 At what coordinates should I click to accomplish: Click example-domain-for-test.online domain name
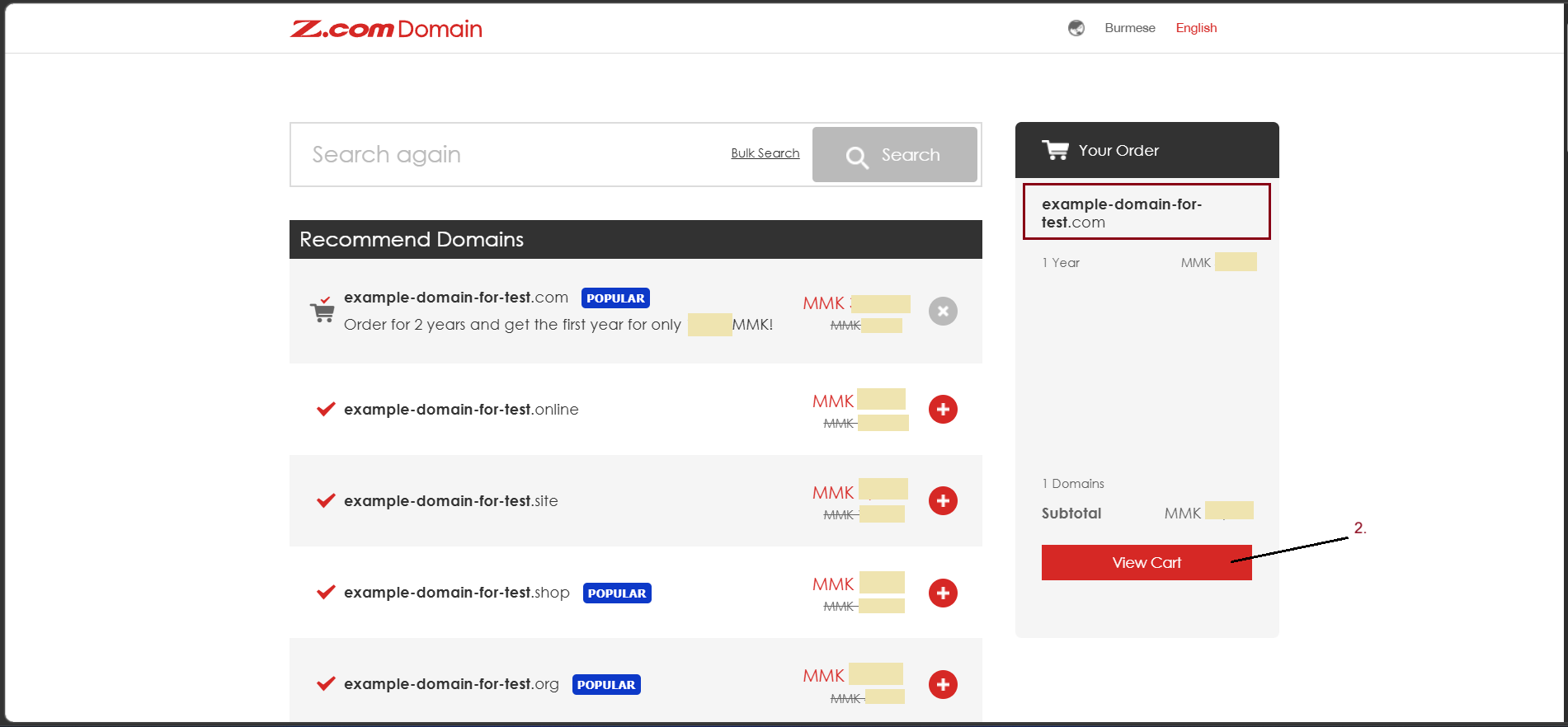(x=461, y=410)
